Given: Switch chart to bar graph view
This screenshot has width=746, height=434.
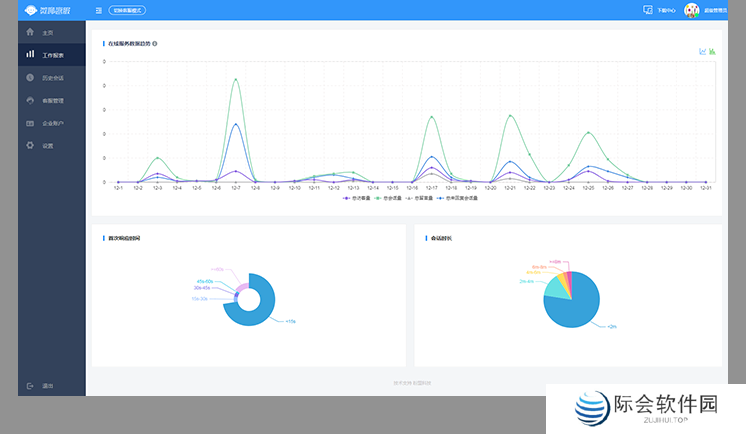Looking at the screenshot, I should (712, 51).
